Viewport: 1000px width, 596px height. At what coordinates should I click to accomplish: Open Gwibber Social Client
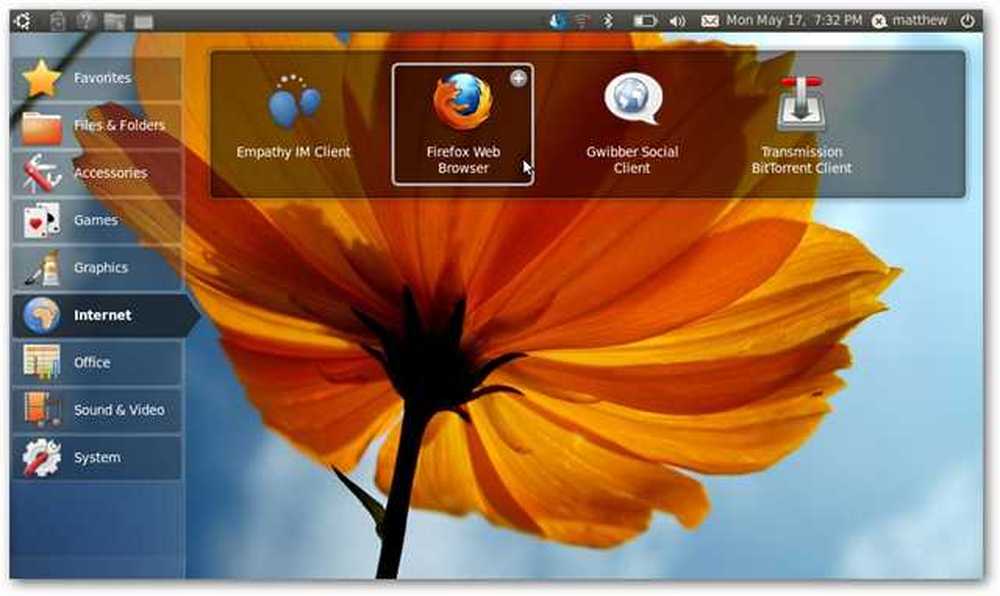tap(632, 124)
